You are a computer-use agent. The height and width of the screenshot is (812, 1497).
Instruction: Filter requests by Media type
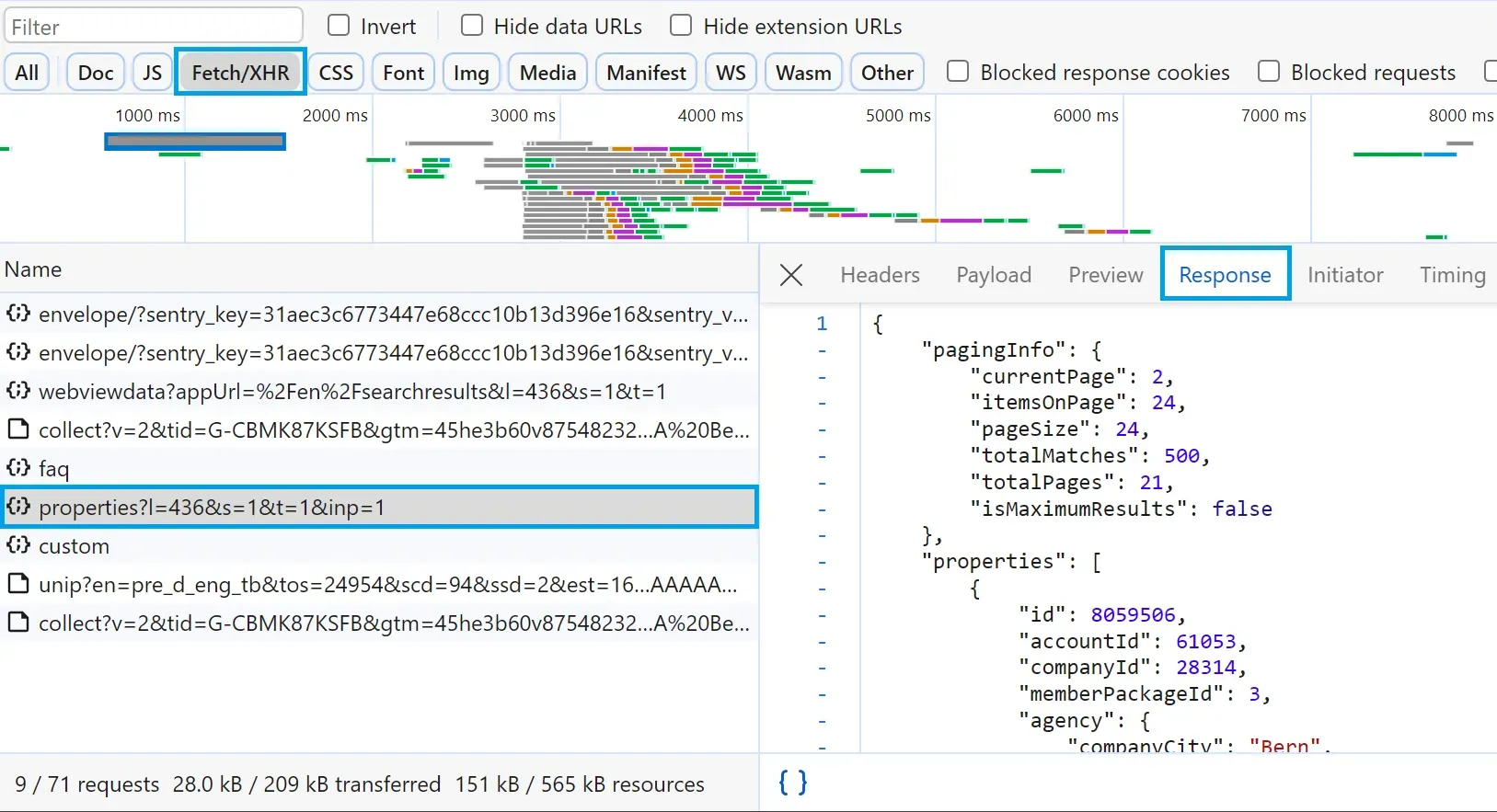[x=547, y=73]
